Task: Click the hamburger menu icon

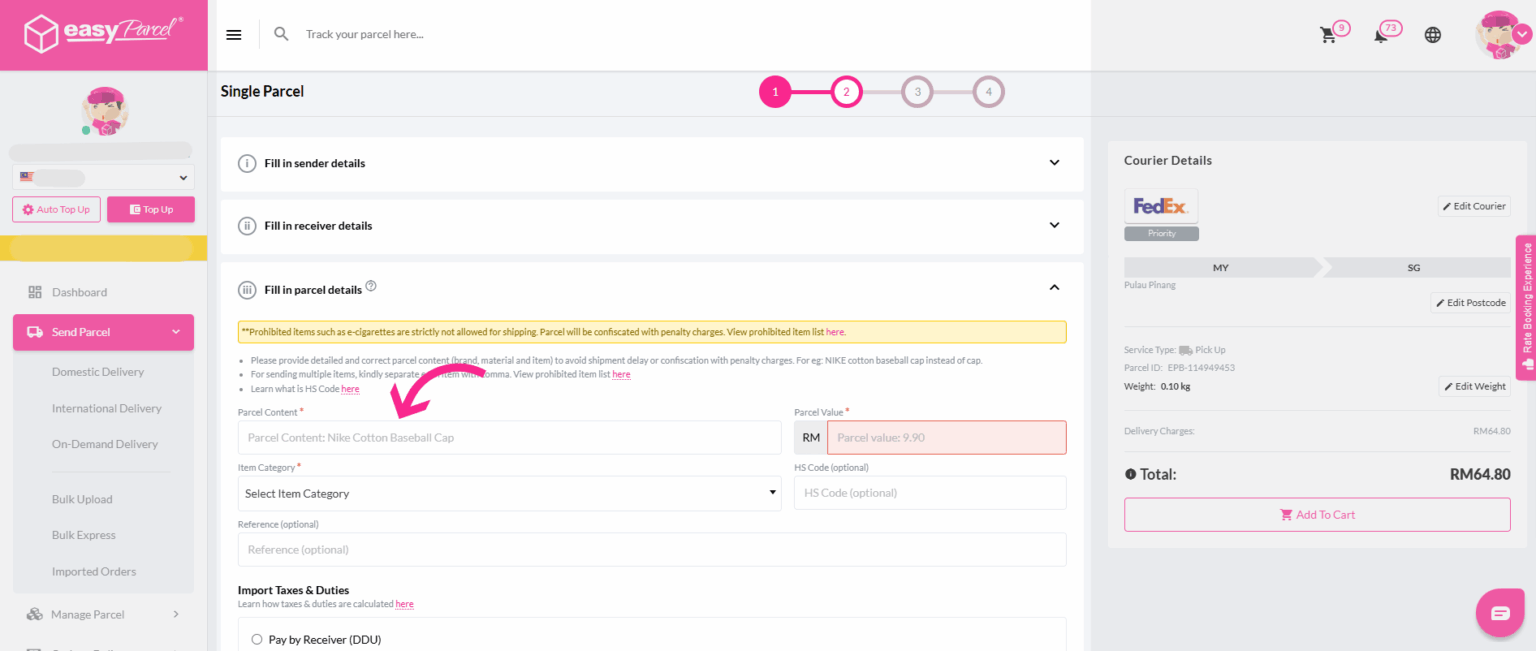Action: point(234,35)
